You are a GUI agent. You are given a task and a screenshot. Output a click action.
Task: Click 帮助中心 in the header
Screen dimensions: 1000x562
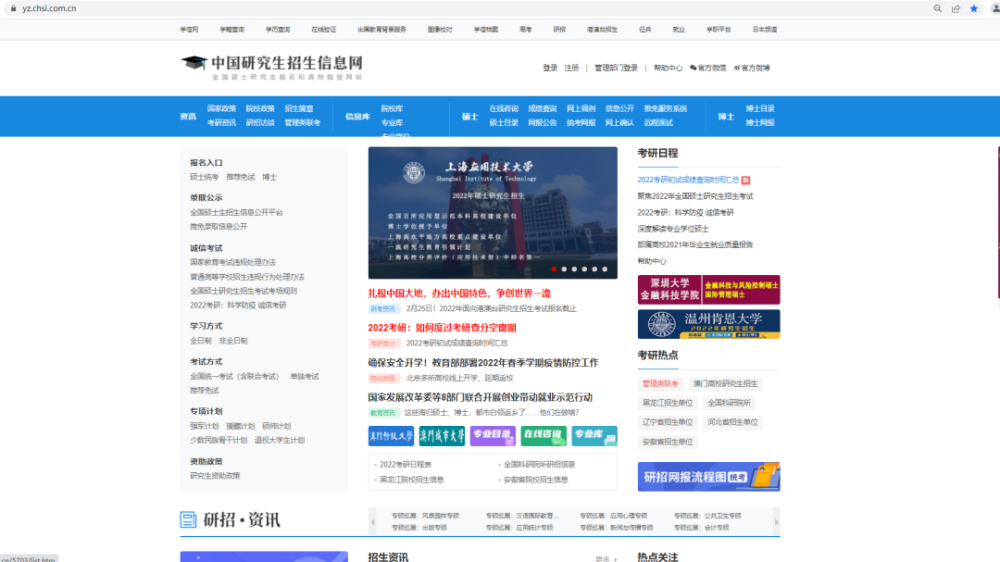[668, 68]
